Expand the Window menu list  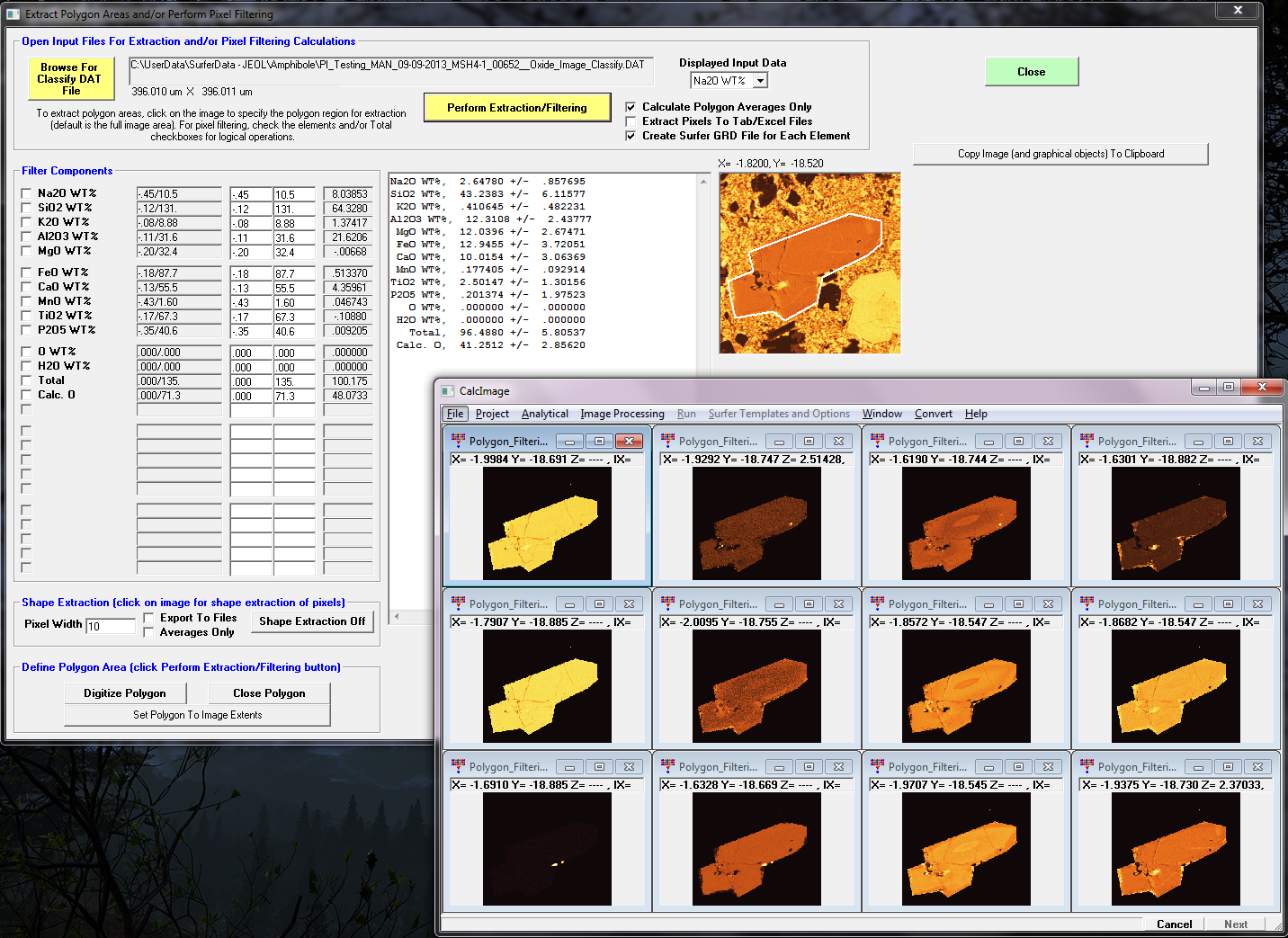[881, 414]
